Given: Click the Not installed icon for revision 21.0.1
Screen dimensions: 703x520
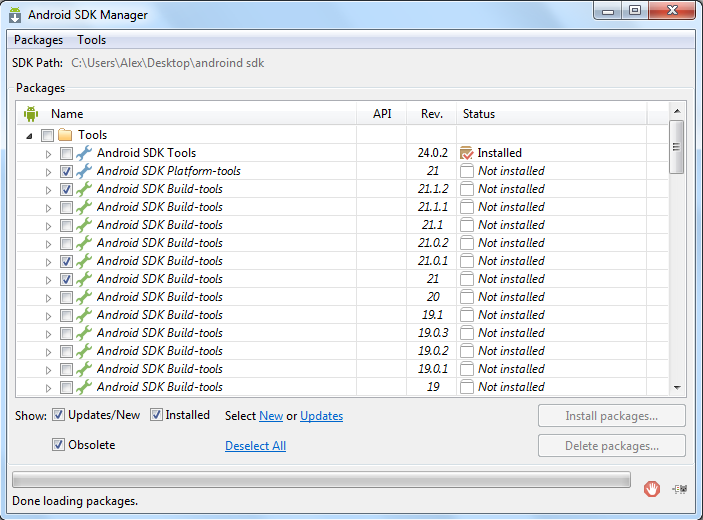Looking at the screenshot, I should coord(467,261).
